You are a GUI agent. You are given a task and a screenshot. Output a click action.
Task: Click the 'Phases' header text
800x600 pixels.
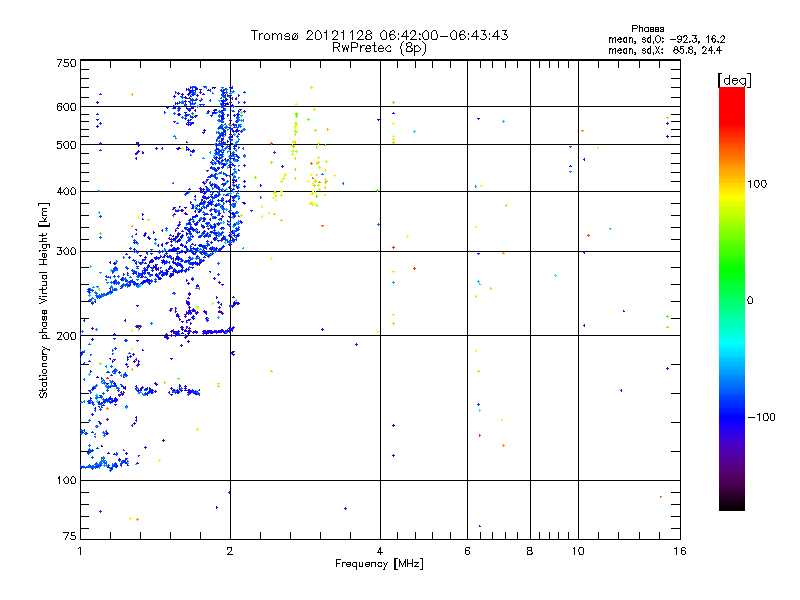[x=647, y=29]
